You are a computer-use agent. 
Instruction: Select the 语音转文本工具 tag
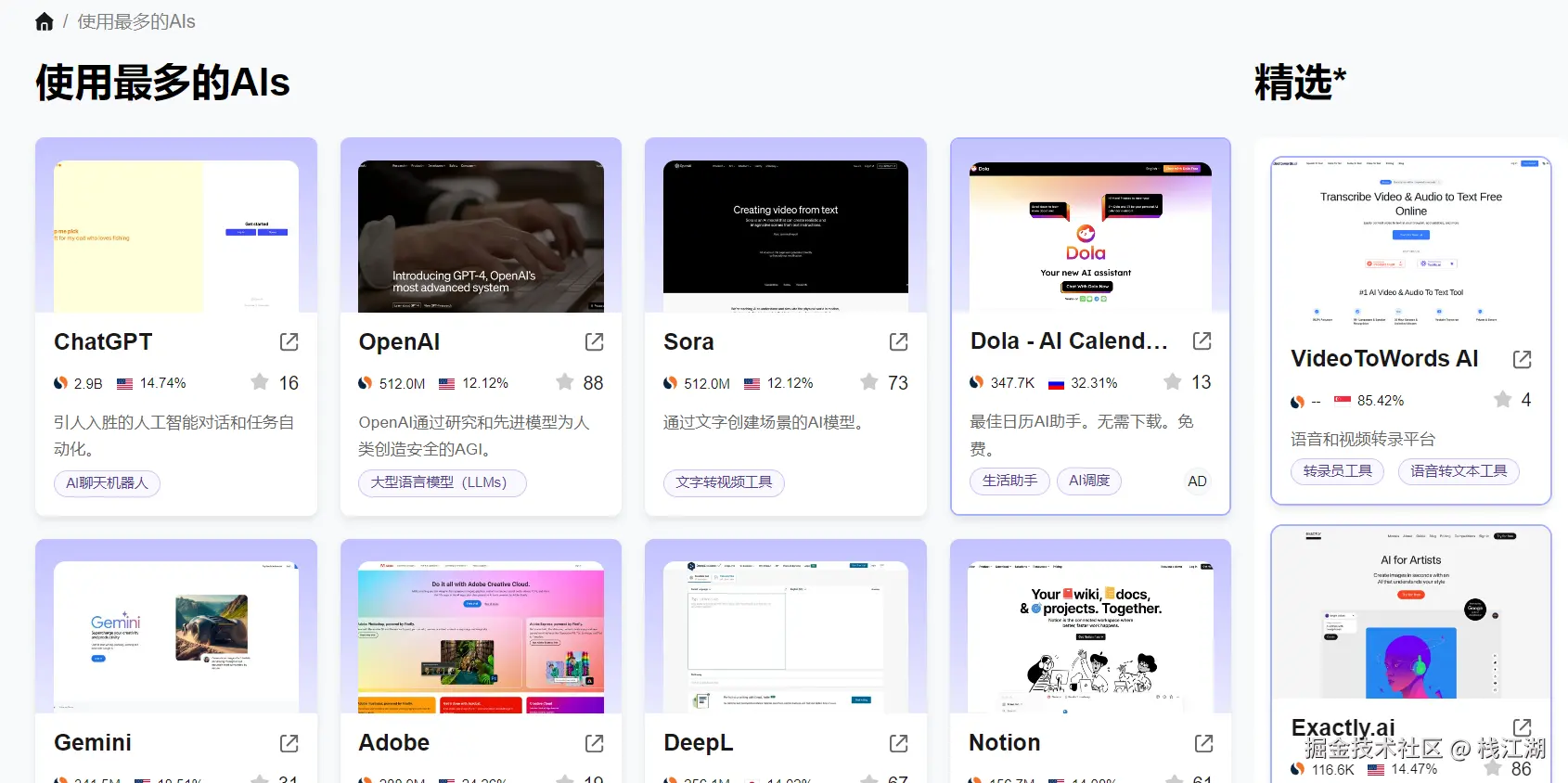(x=1459, y=471)
